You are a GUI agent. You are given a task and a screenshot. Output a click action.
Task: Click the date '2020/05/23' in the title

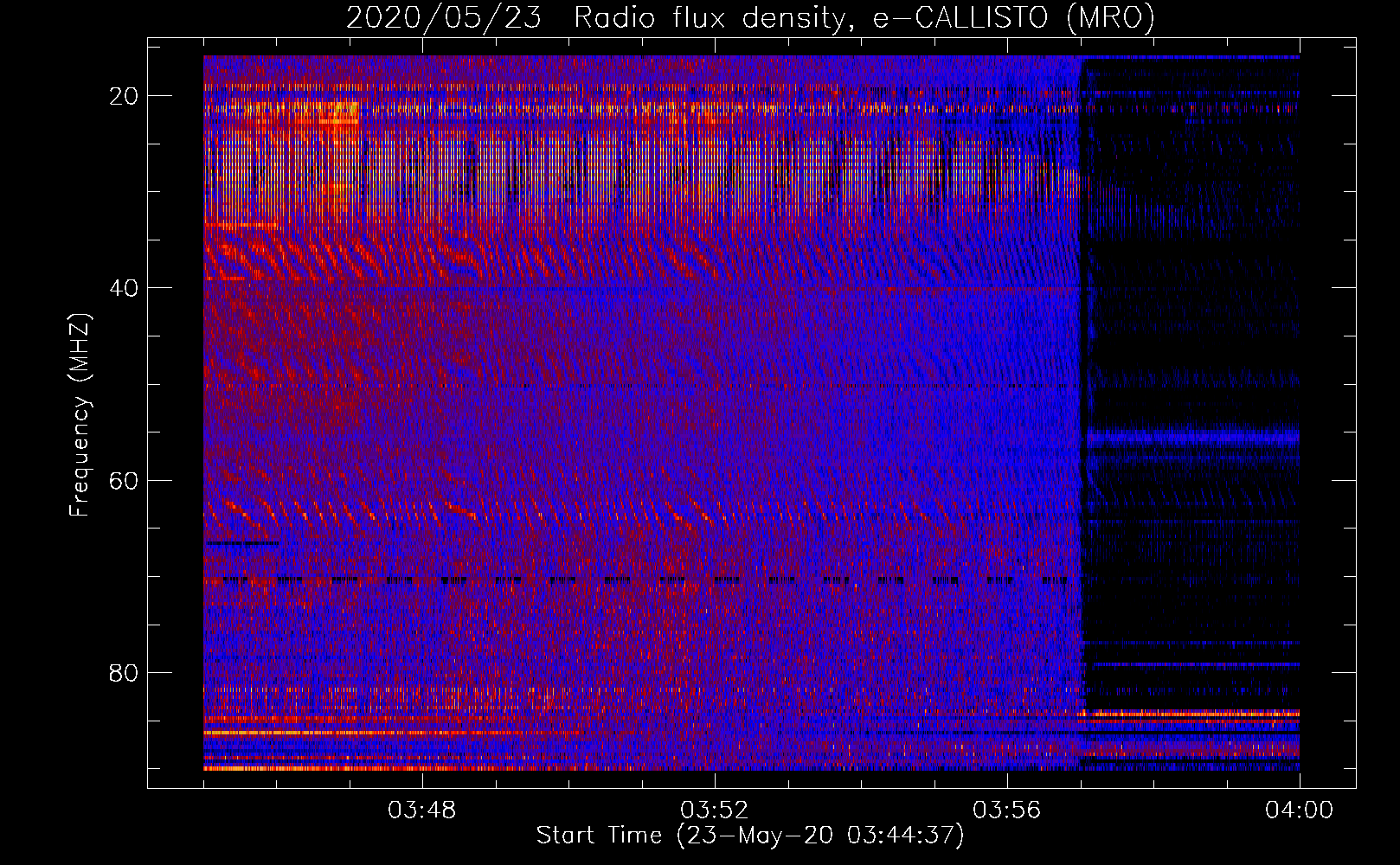click(x=444, y=18)
